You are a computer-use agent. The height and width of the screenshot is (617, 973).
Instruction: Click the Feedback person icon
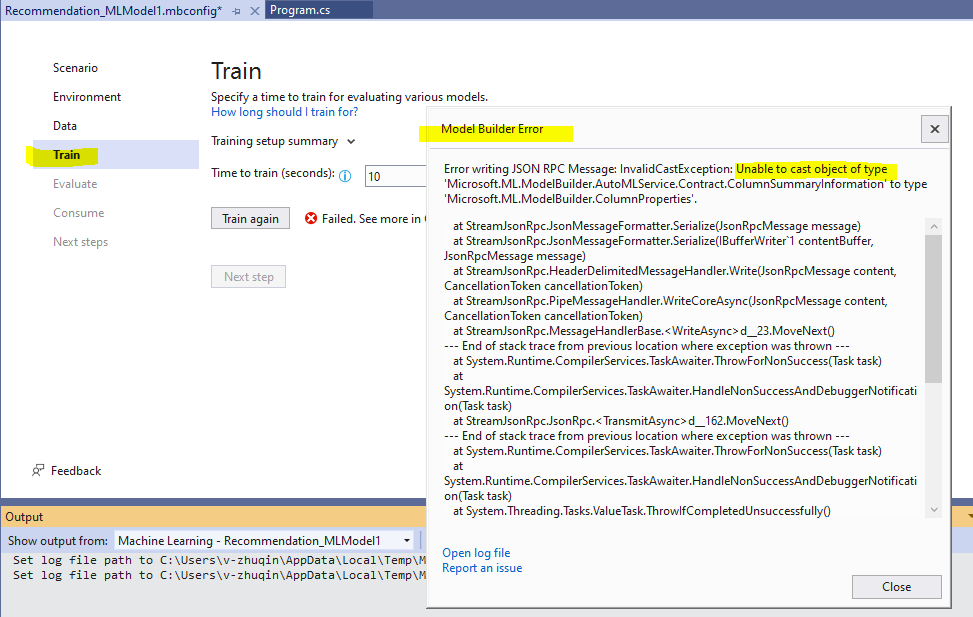(x=38, y=471)
